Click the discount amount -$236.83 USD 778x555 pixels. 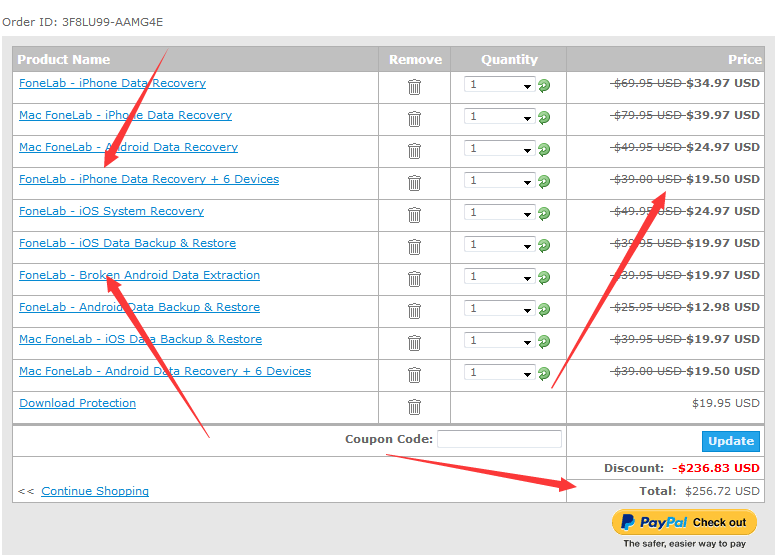[715, 468]
